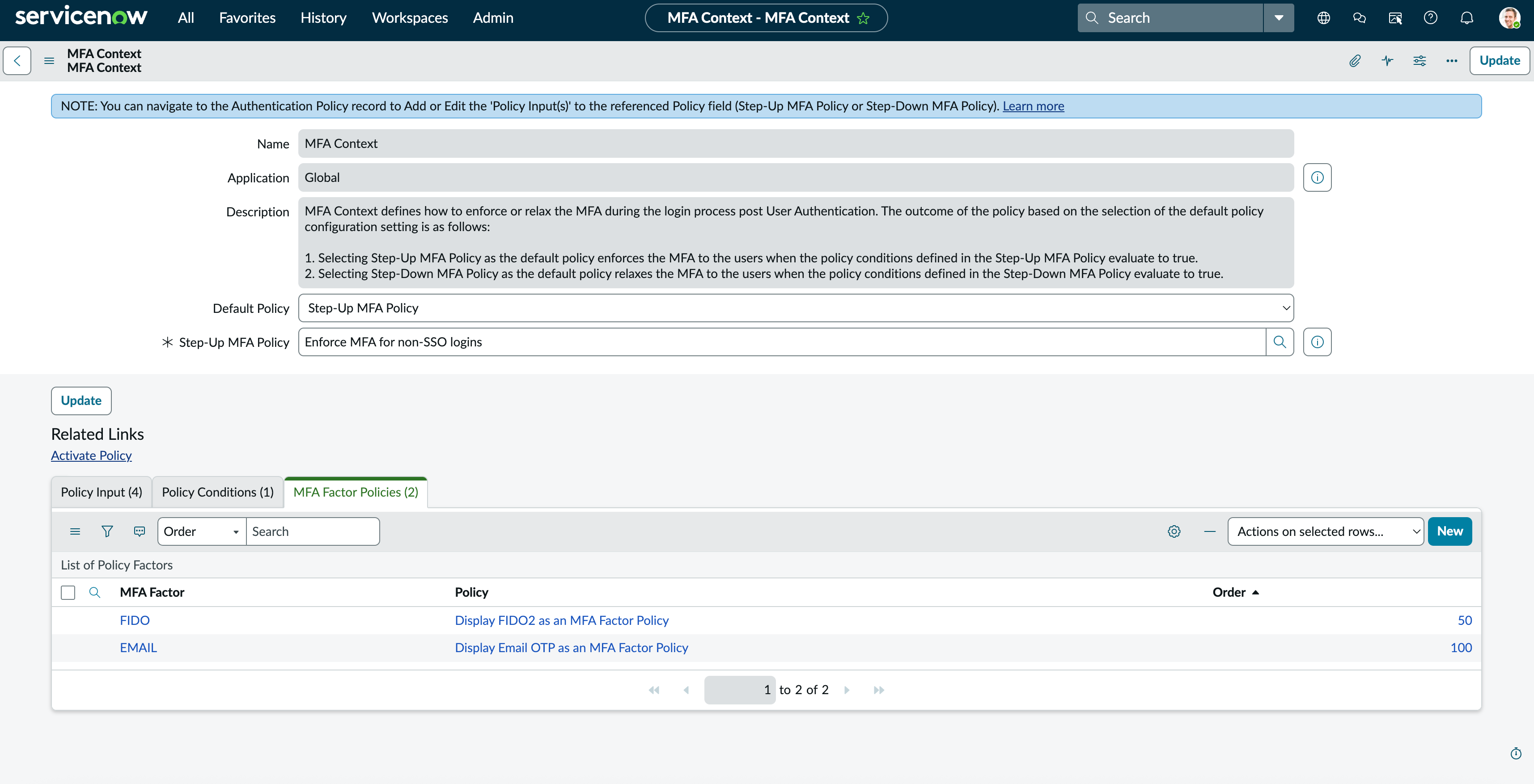Open the personalize form settings icon

pos(1420,61)
